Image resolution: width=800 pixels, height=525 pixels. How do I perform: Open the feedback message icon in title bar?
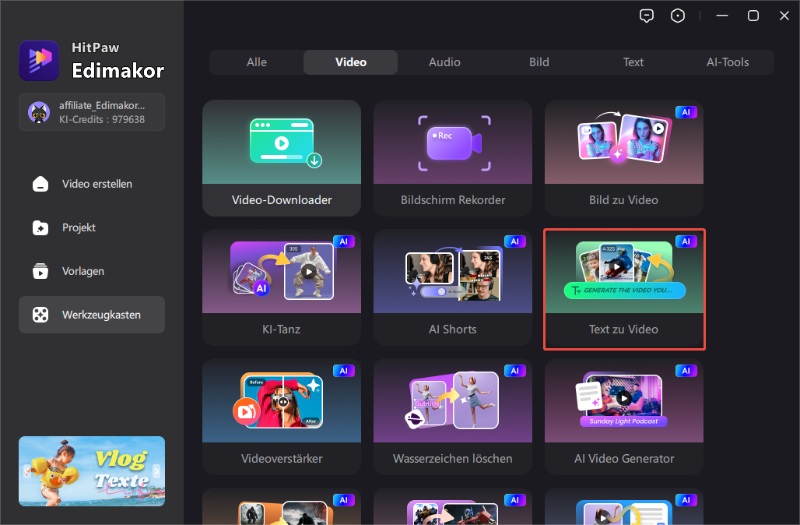tap(647, 15)
